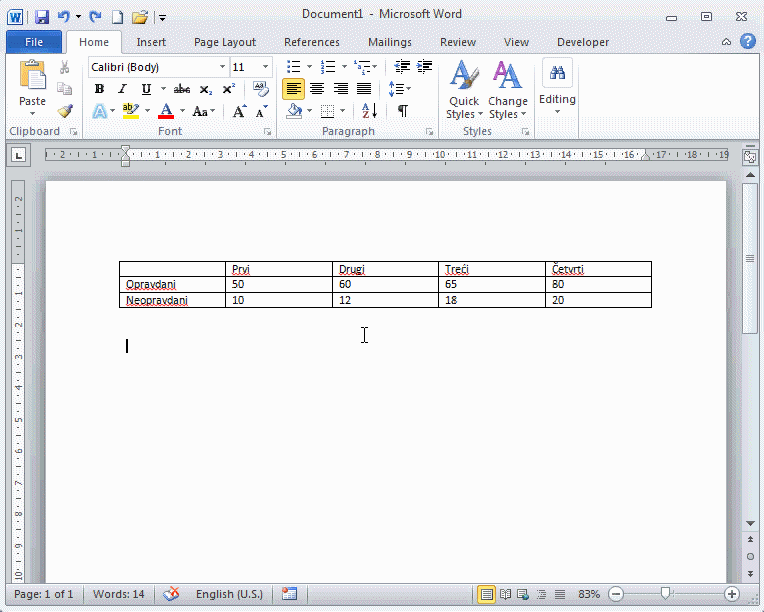The image size is (764, 612).
Task: Open the File tab
Action: (33, 42)
